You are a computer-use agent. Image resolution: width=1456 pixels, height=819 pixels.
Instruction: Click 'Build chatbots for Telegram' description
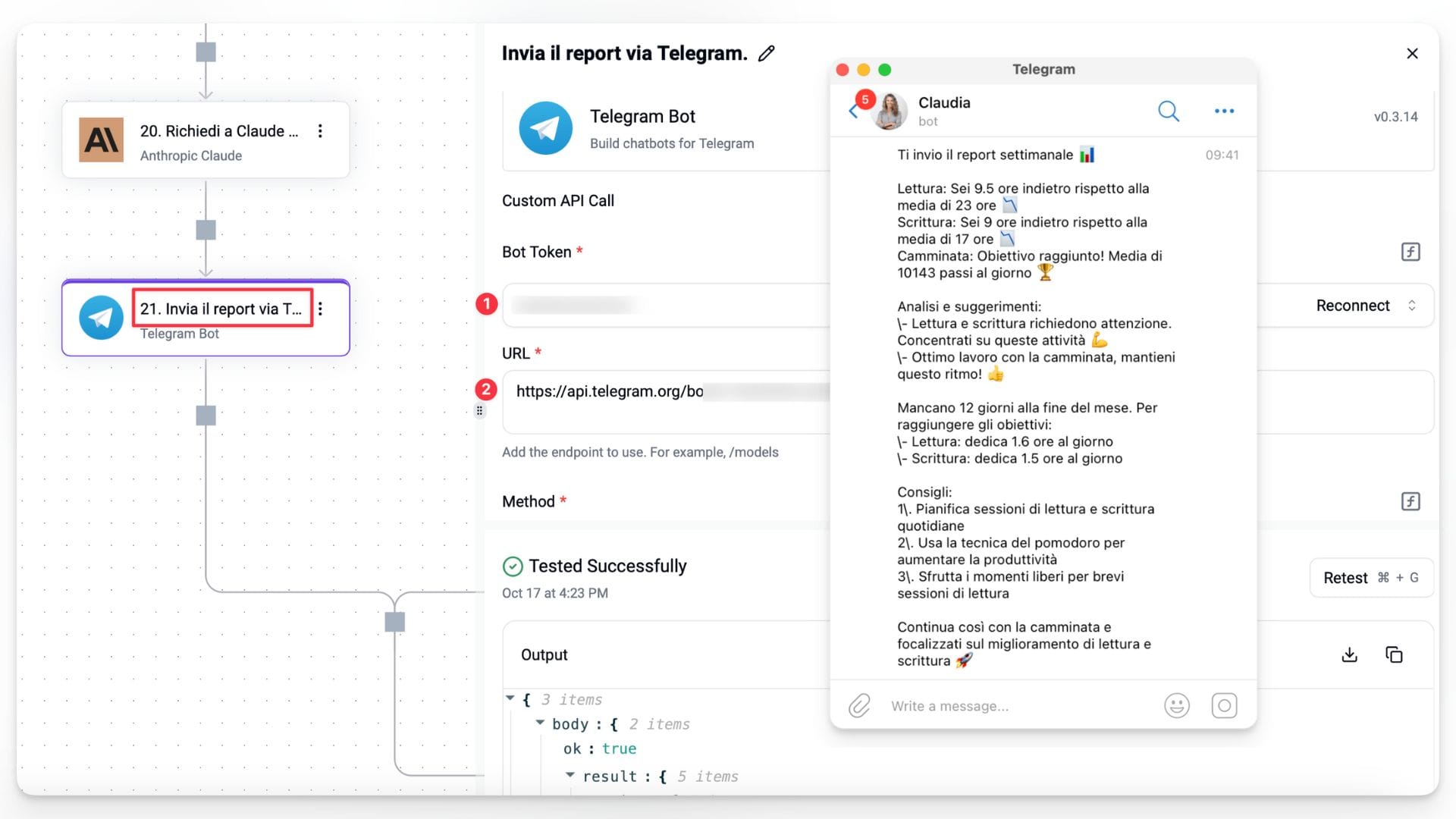tap(672, 143)
